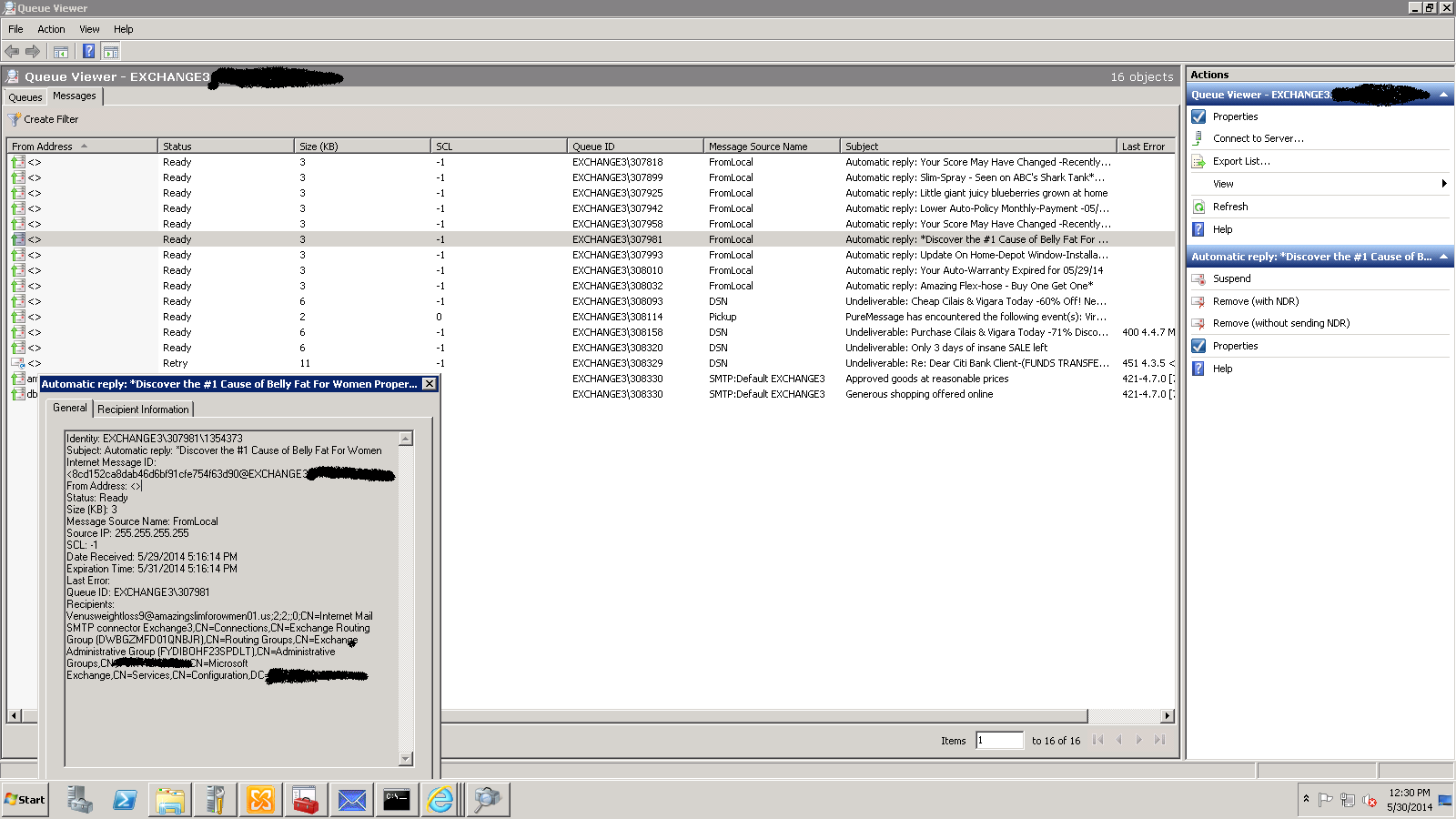The height and width of the screenshot is (819, 1456).
Task: Sort by the Queue ID column header
Action: (x=635, y=146)
